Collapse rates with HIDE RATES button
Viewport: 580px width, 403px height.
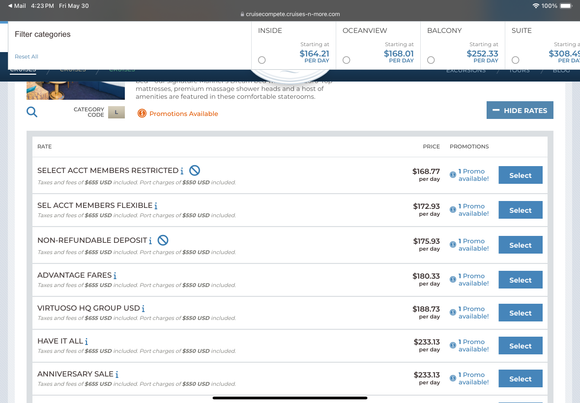pos(520,110)
